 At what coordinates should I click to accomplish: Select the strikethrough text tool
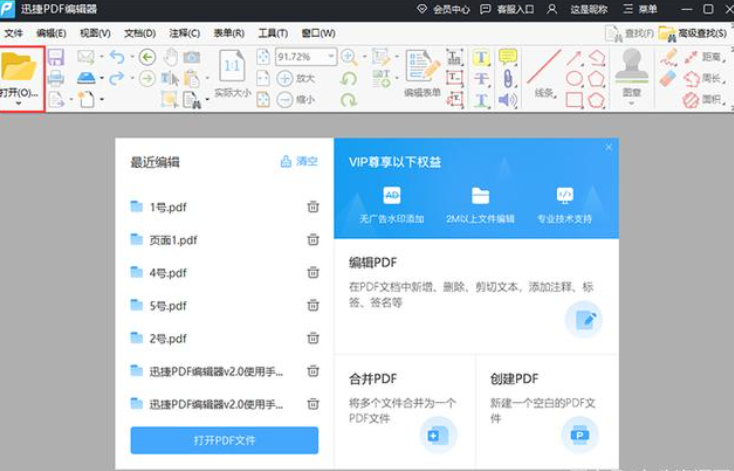(481, 78)
